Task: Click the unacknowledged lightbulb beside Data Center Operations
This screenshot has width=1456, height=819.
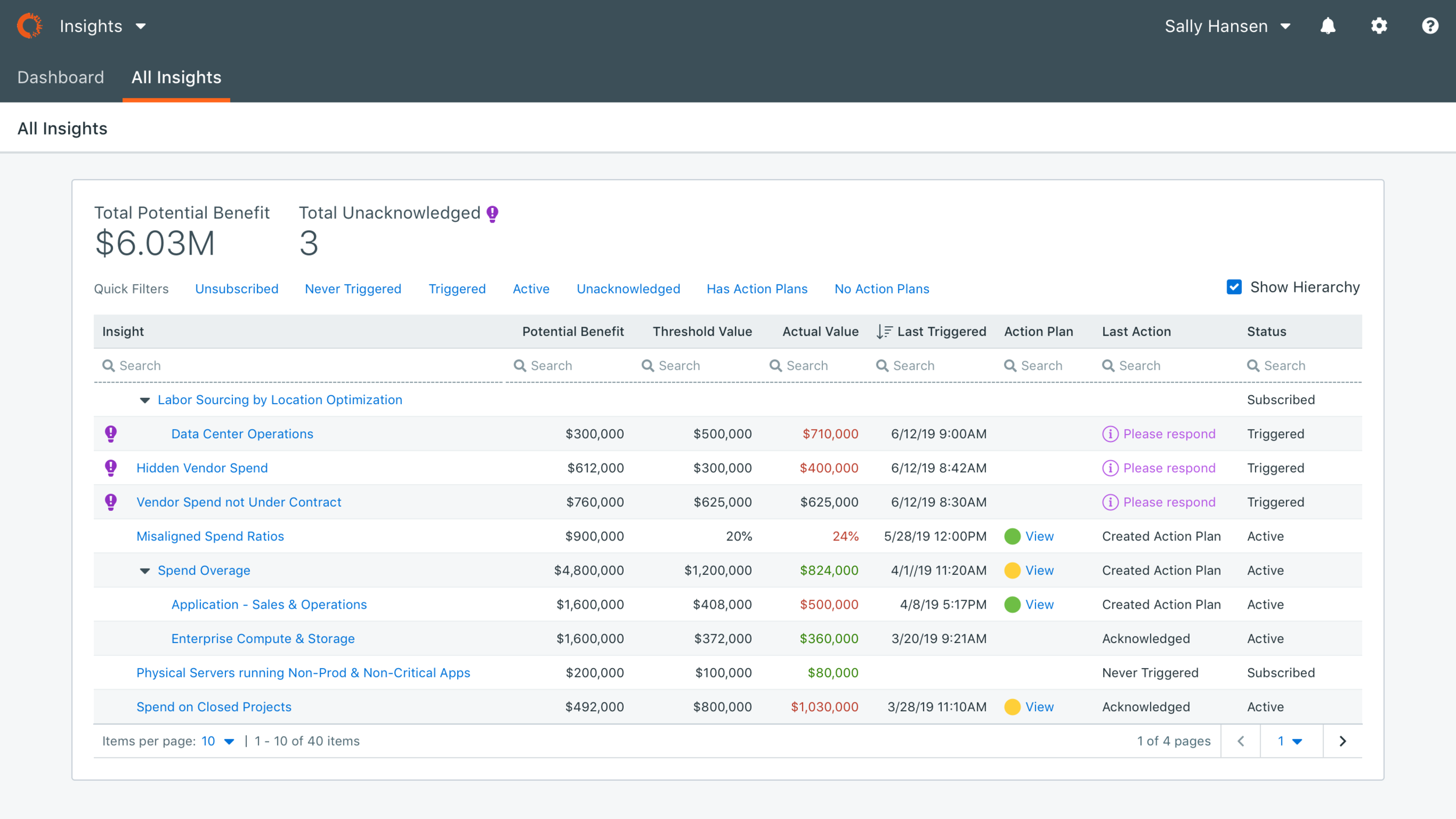Action: [x=111, y=433]
